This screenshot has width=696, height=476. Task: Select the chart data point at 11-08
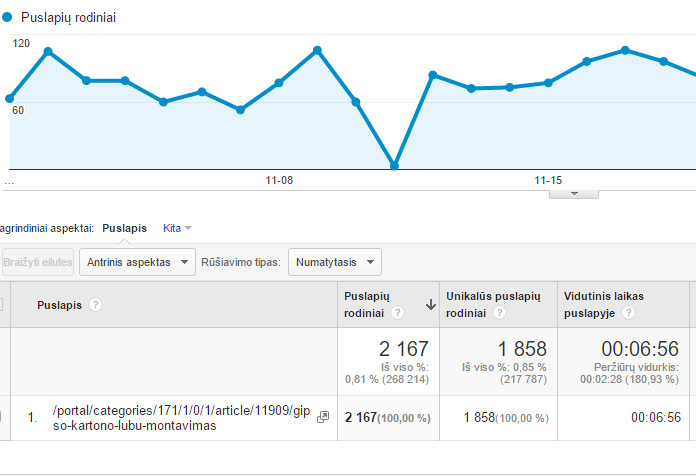click(x=279, y=83)
